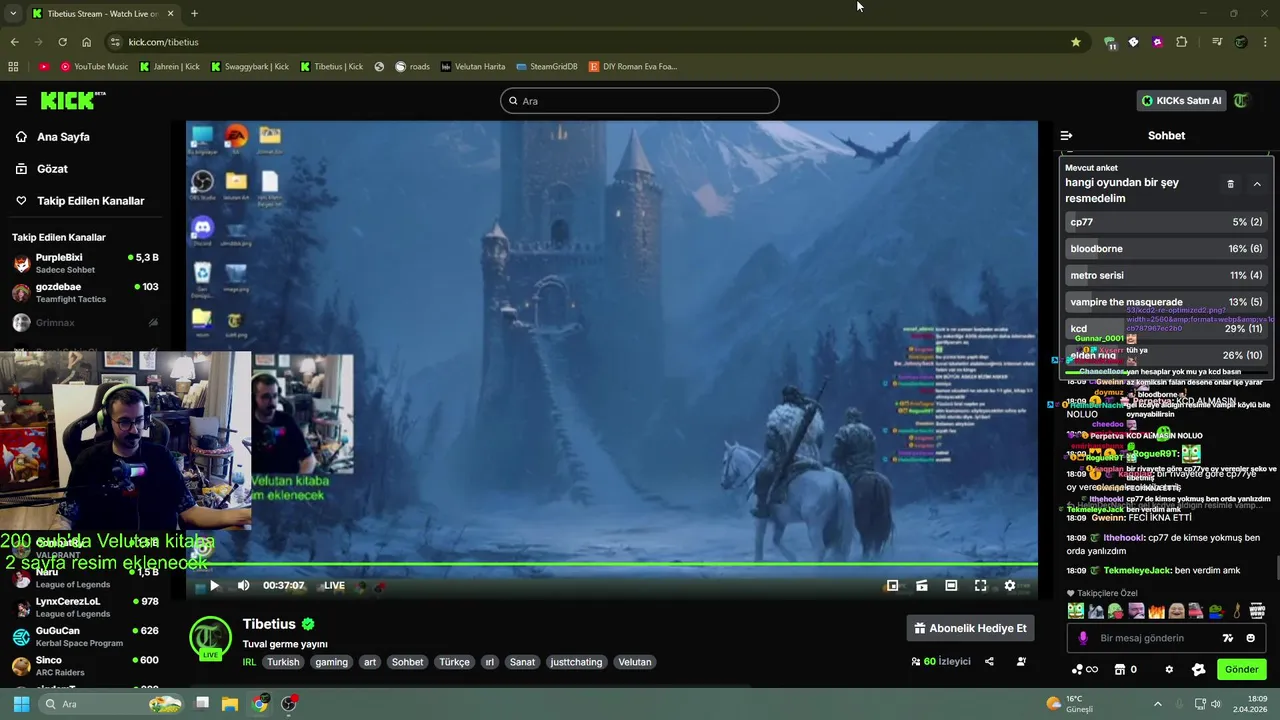Click the translate icon in chat input
The image size is (1280, 720).
[x=1228, y=638]
